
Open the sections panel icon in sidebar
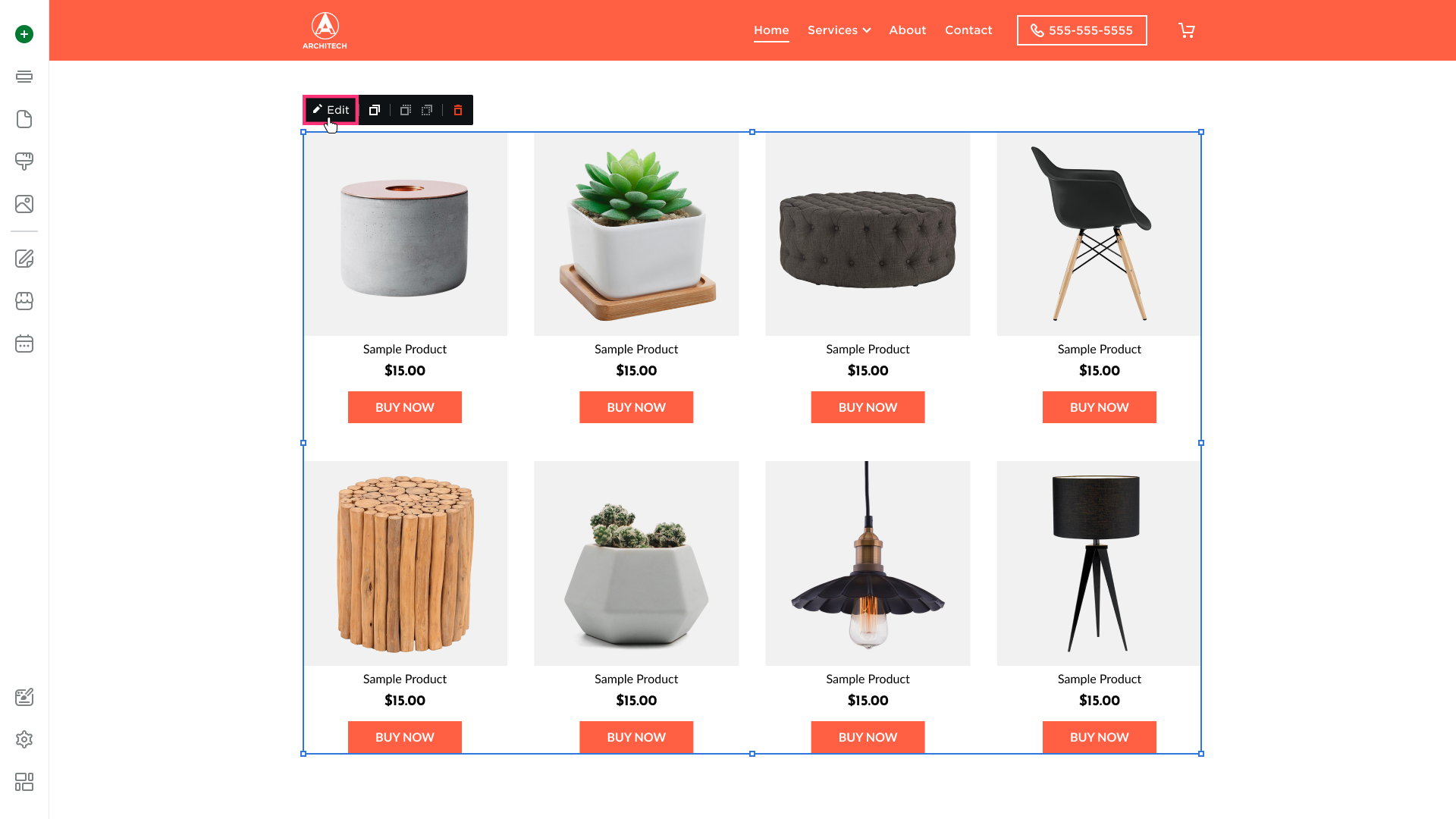point(24,77)
